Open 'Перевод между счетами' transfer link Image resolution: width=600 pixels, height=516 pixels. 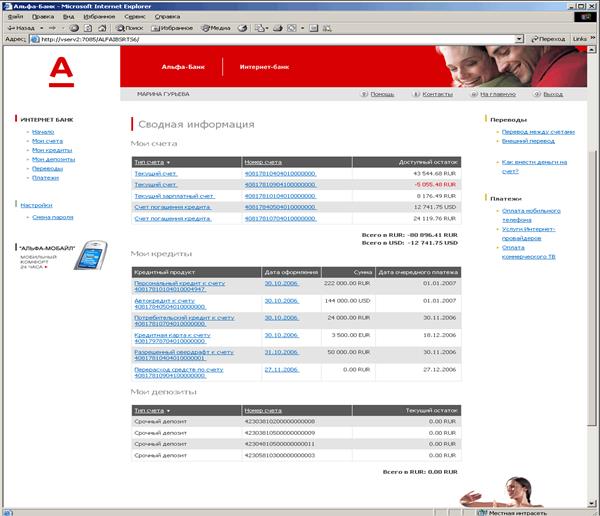coord(537,132)
